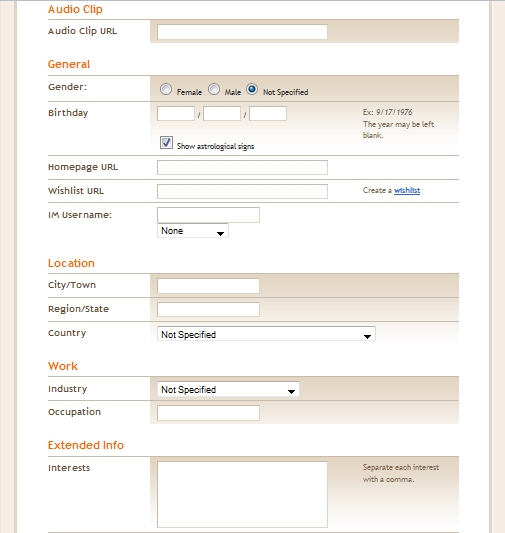This screenshot has height=533, width=505.
Task: Select the Female gender radio button
Action: (166, 89)
